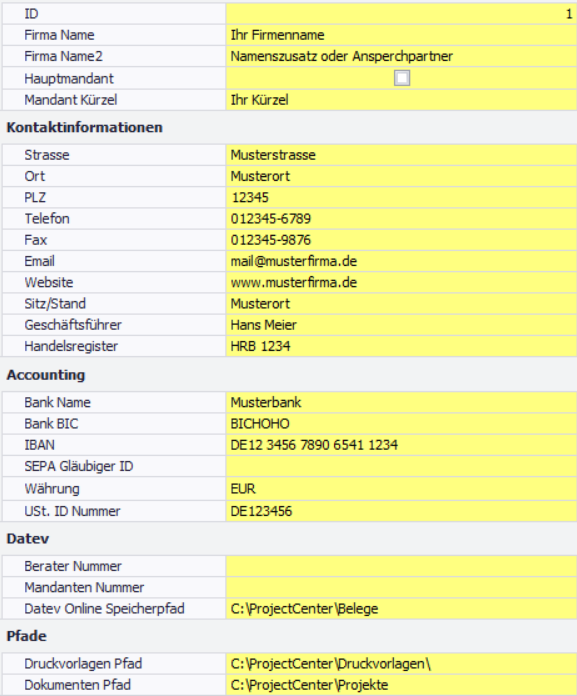Select the Telefon number field
The width and height of the screenshot is (577, 696).
click(401, 219)
